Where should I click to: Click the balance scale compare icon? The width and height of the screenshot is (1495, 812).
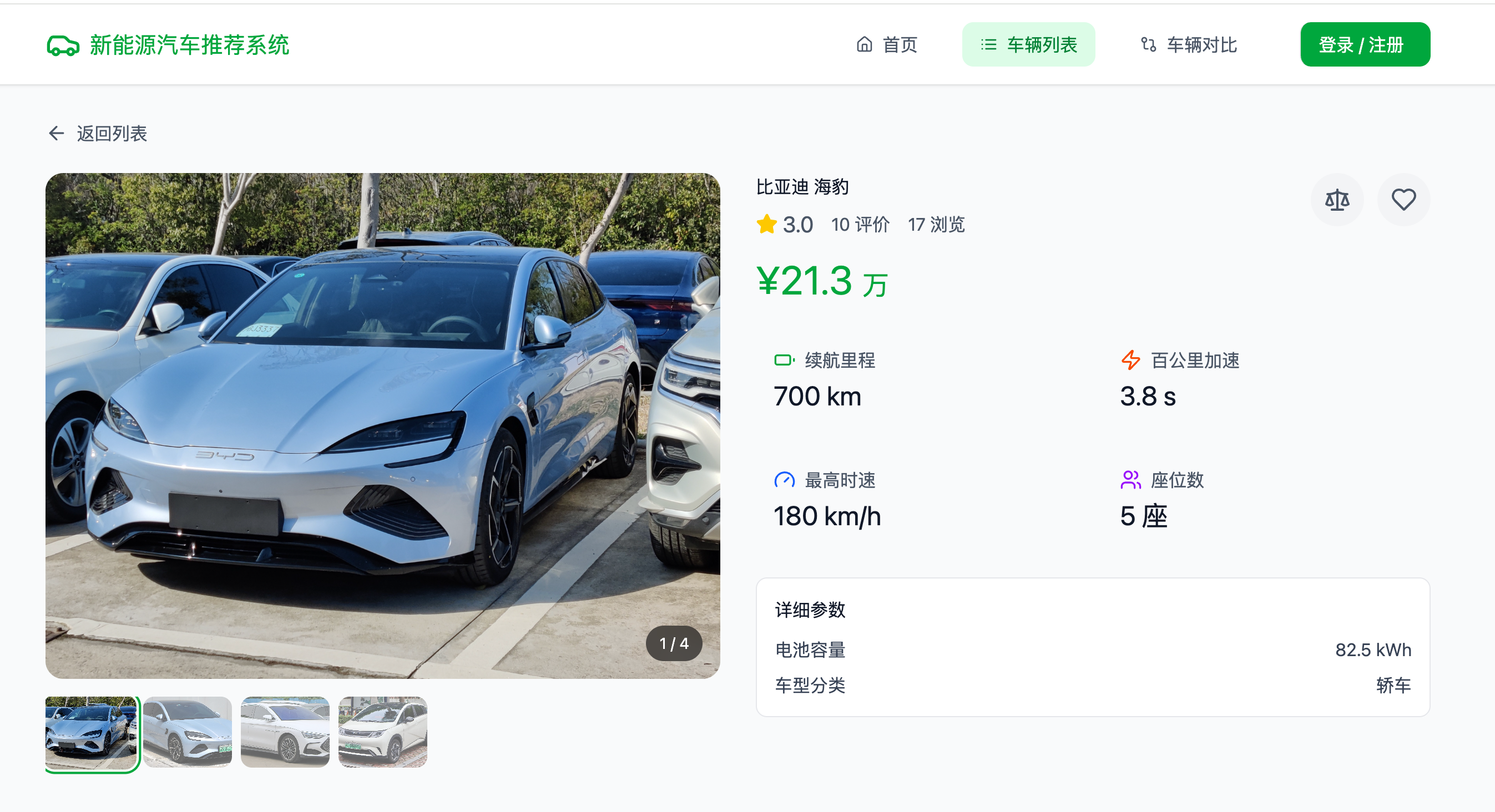1336,200
